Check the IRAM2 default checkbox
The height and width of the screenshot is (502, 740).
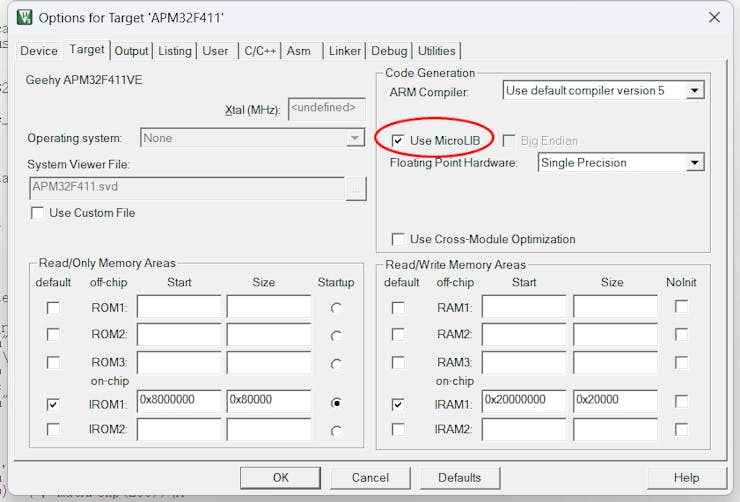(x=398, y=429)
